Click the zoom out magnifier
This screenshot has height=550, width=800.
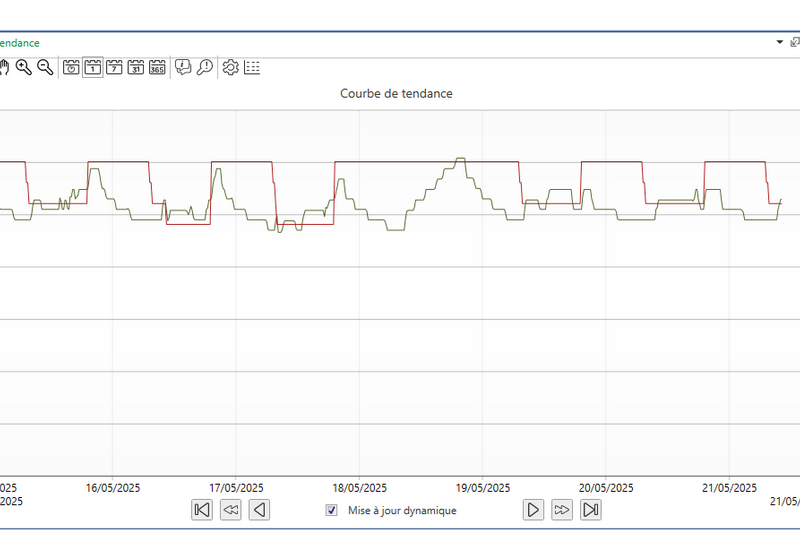(45, 67)
